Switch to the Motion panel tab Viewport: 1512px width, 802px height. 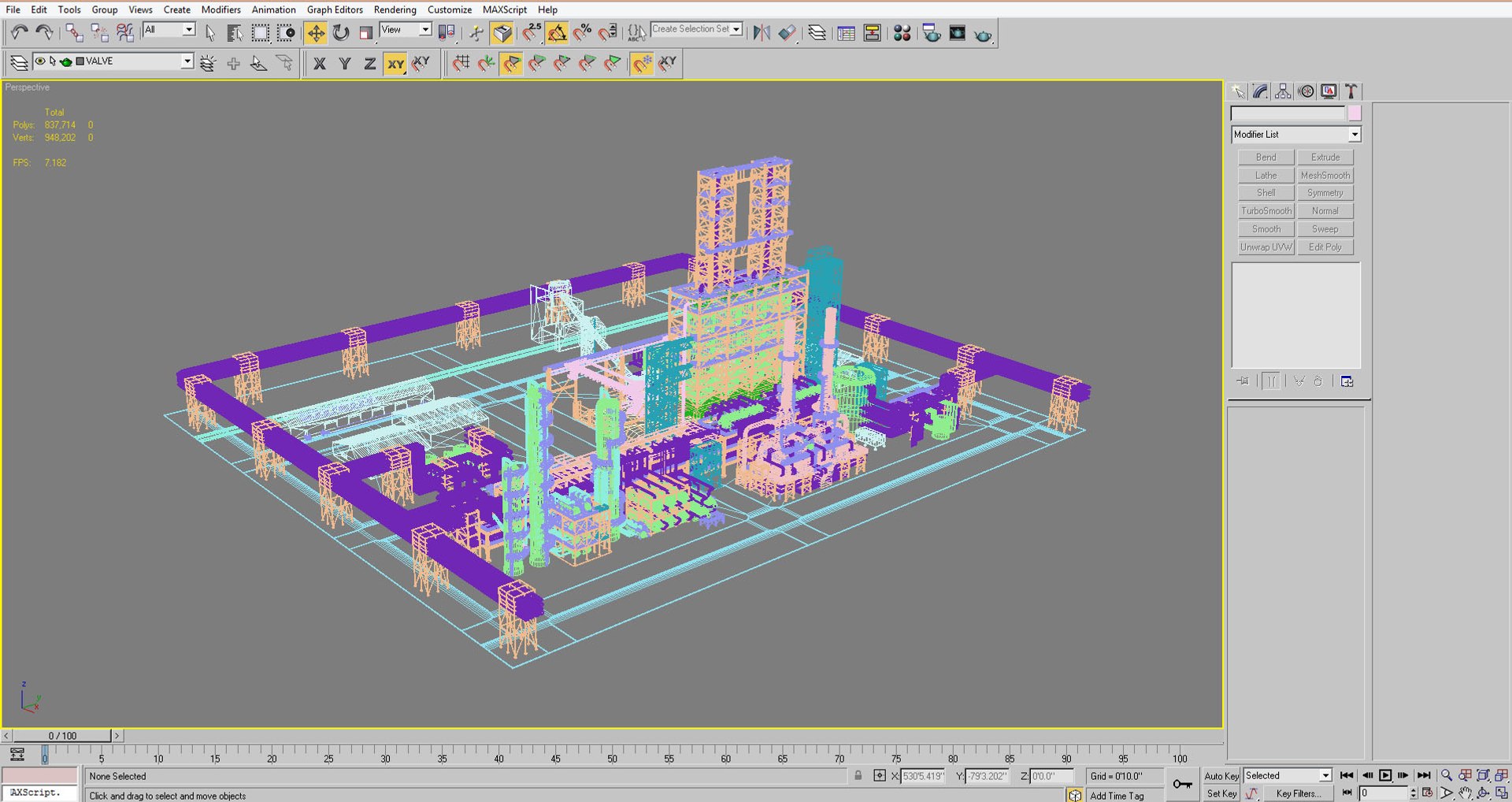[x=1306, y=91]
